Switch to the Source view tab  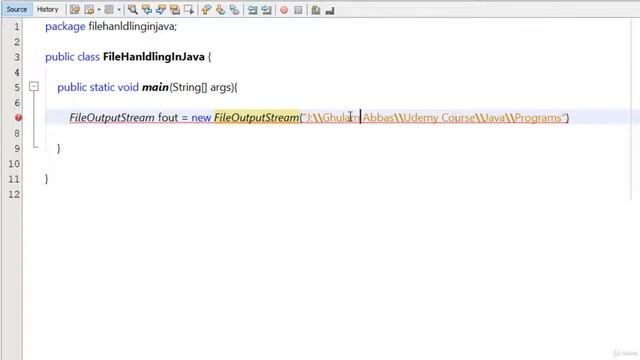[x=17, y=9]
